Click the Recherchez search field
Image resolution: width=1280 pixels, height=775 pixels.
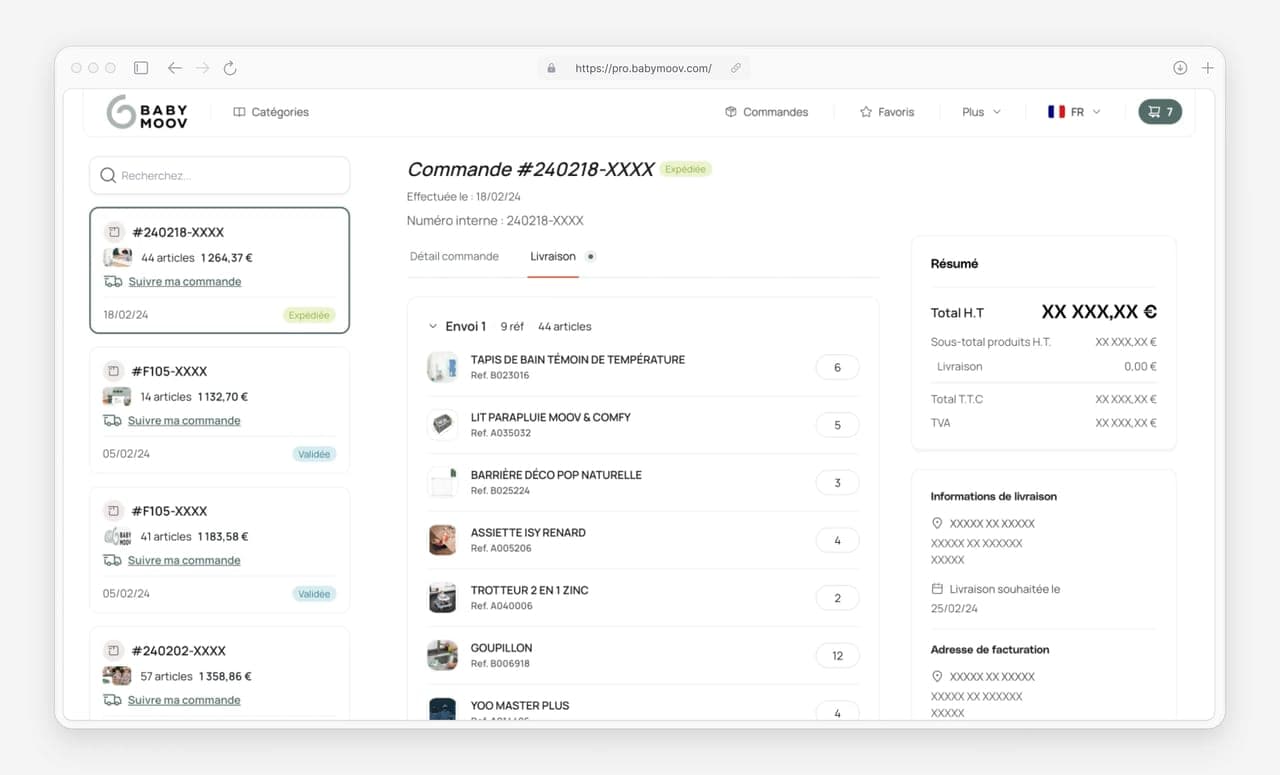pos(220,175)
